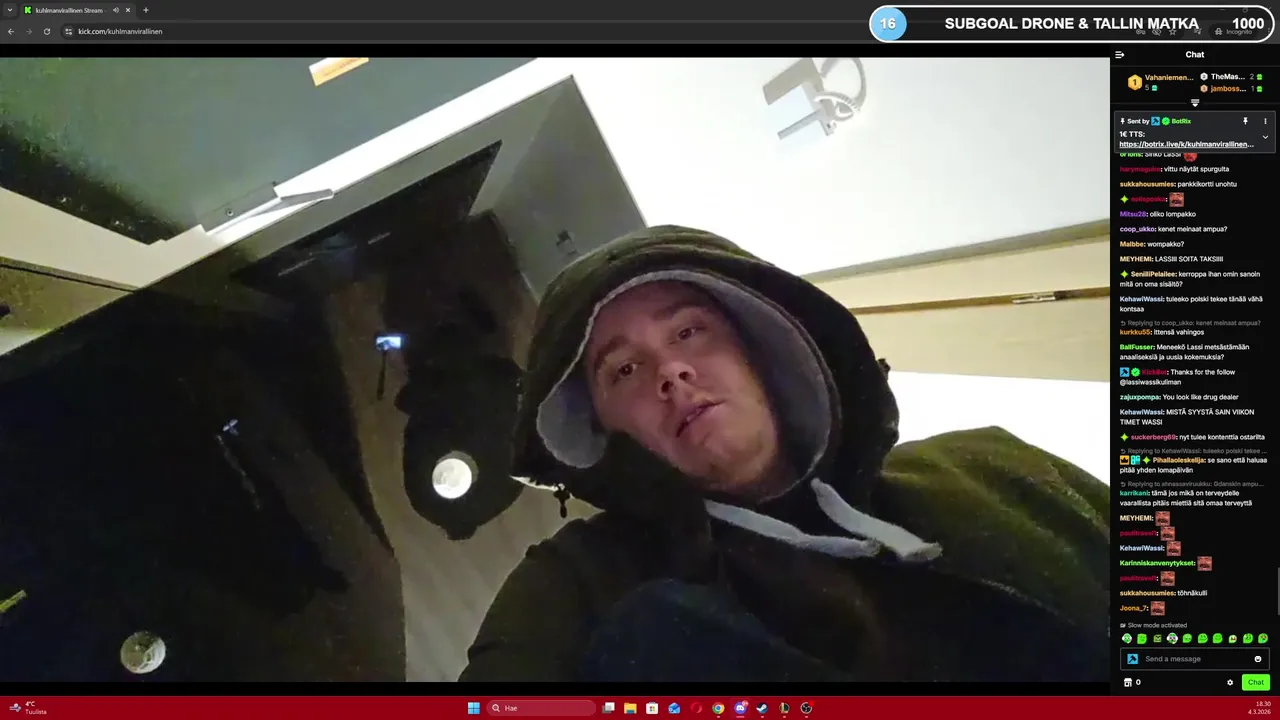Screen dimensions: 1280x720
Task: Unpin the pinned BotRix message
Action: point(1245,121)
